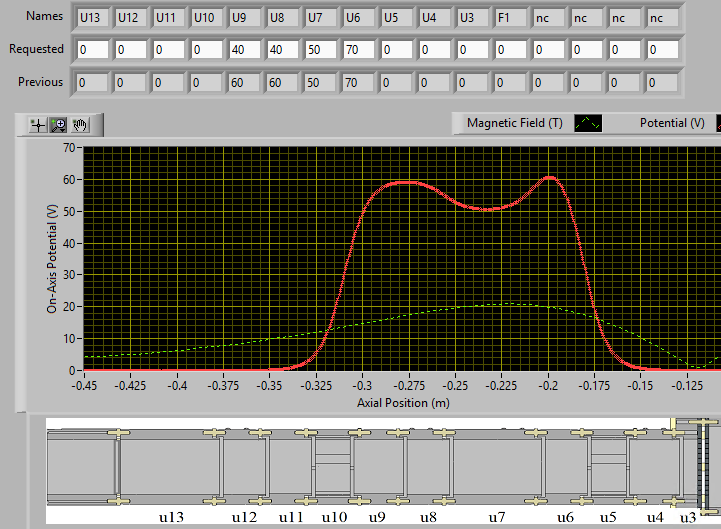Activate the zoom magnifier tool
Screen dimensions: 721x529
pos(59,125)
